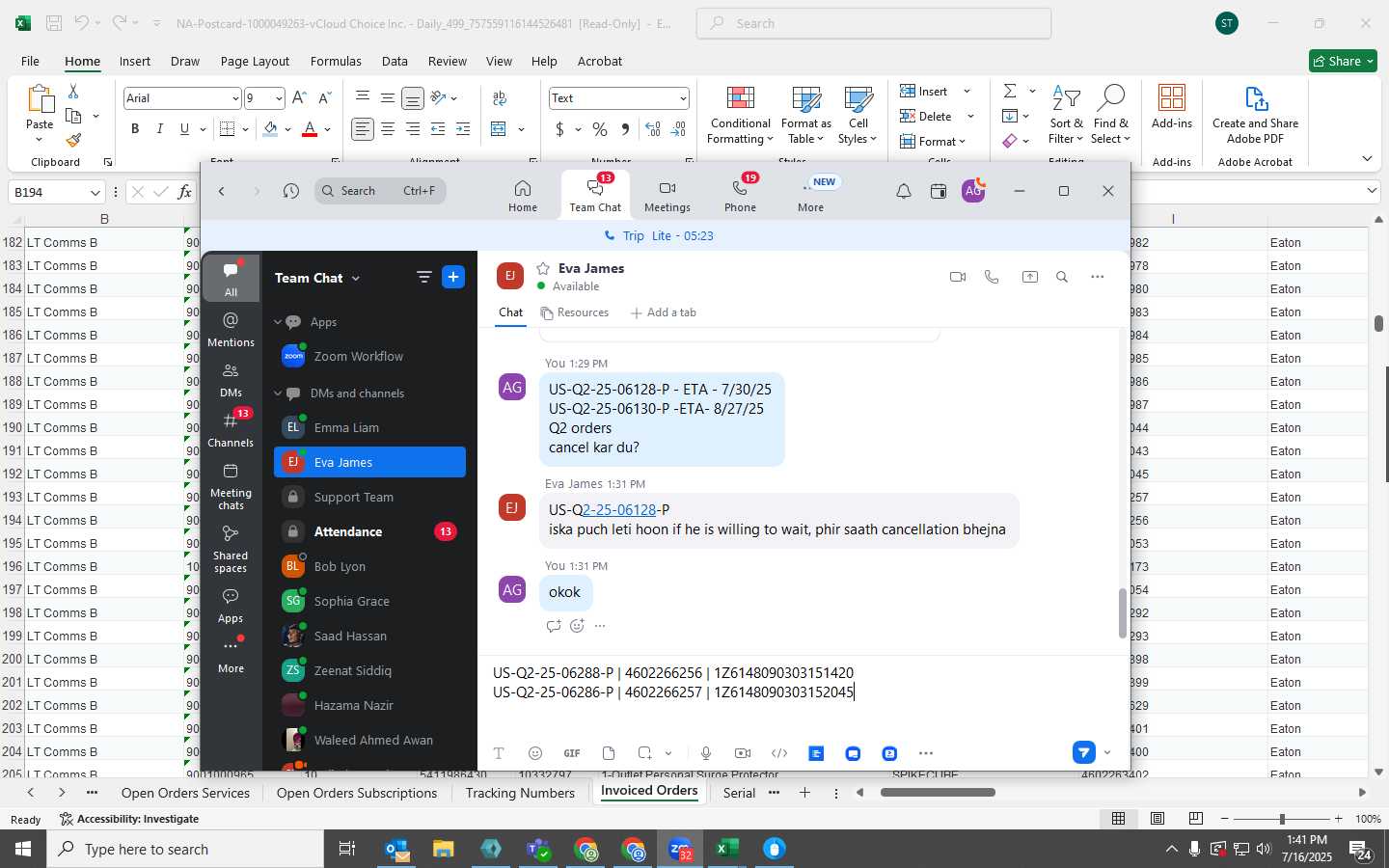This screenshot has width=1389, height=868.
Task: Open the US-Q2-25-06128 link in message
Action: pyautogui.click(x=618, y=509)
